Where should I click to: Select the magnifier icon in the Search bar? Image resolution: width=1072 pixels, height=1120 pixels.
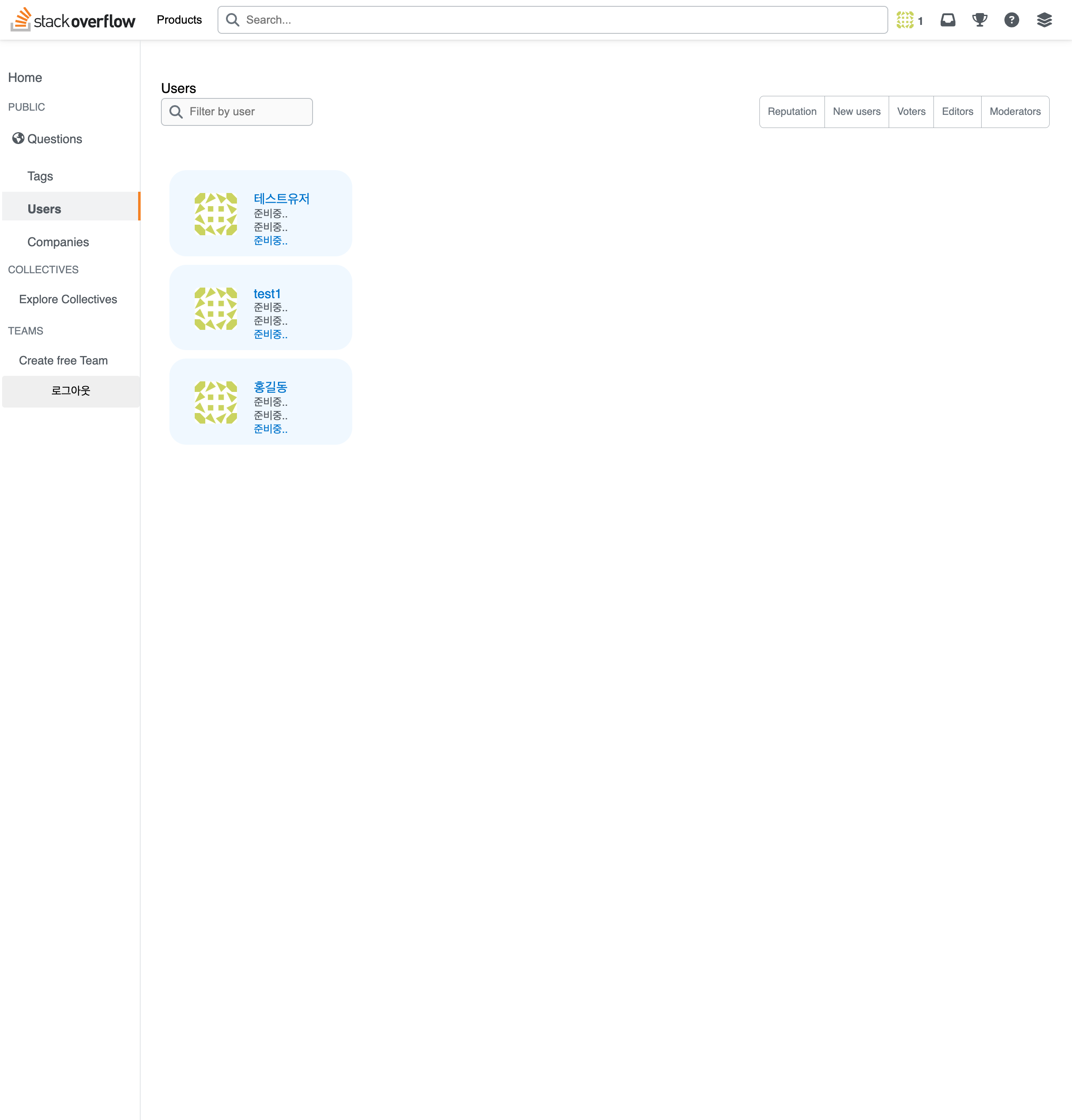(233, 20)
